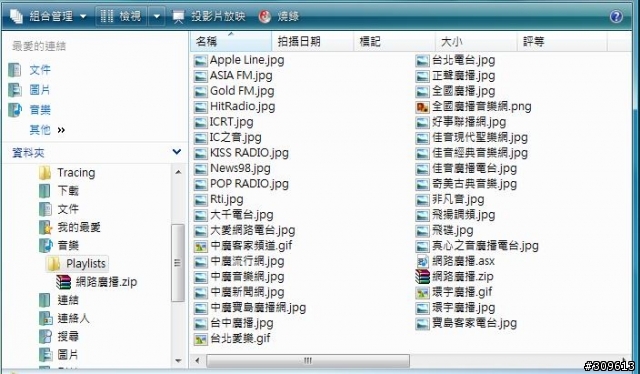This screenshot has width=640, height=374.
Task: Click file name 中廣流行網.jpg
Action: (247, 261)
